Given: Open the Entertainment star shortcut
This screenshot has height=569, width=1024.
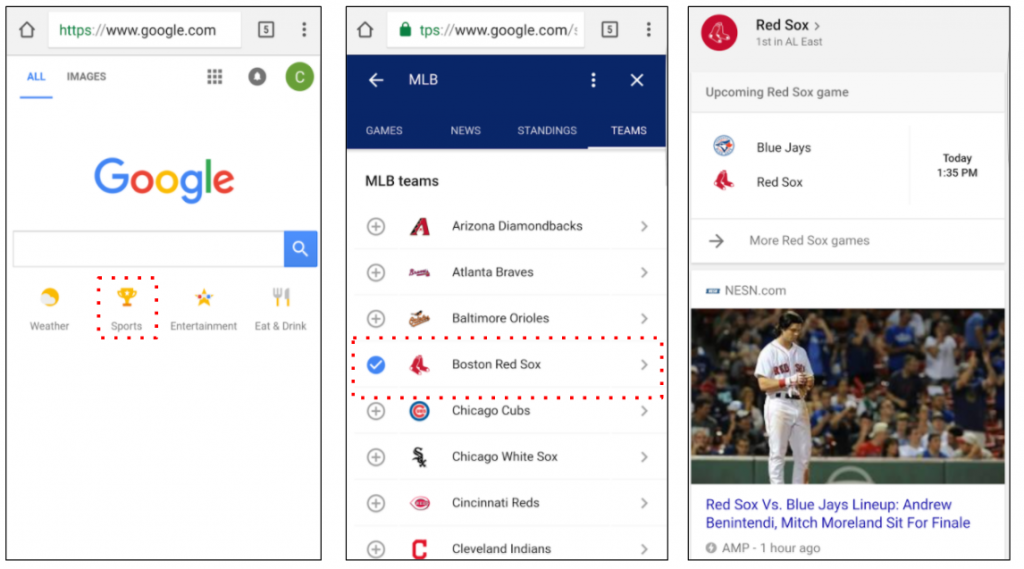Looking at the screenshot, I should tap(204, 308).
